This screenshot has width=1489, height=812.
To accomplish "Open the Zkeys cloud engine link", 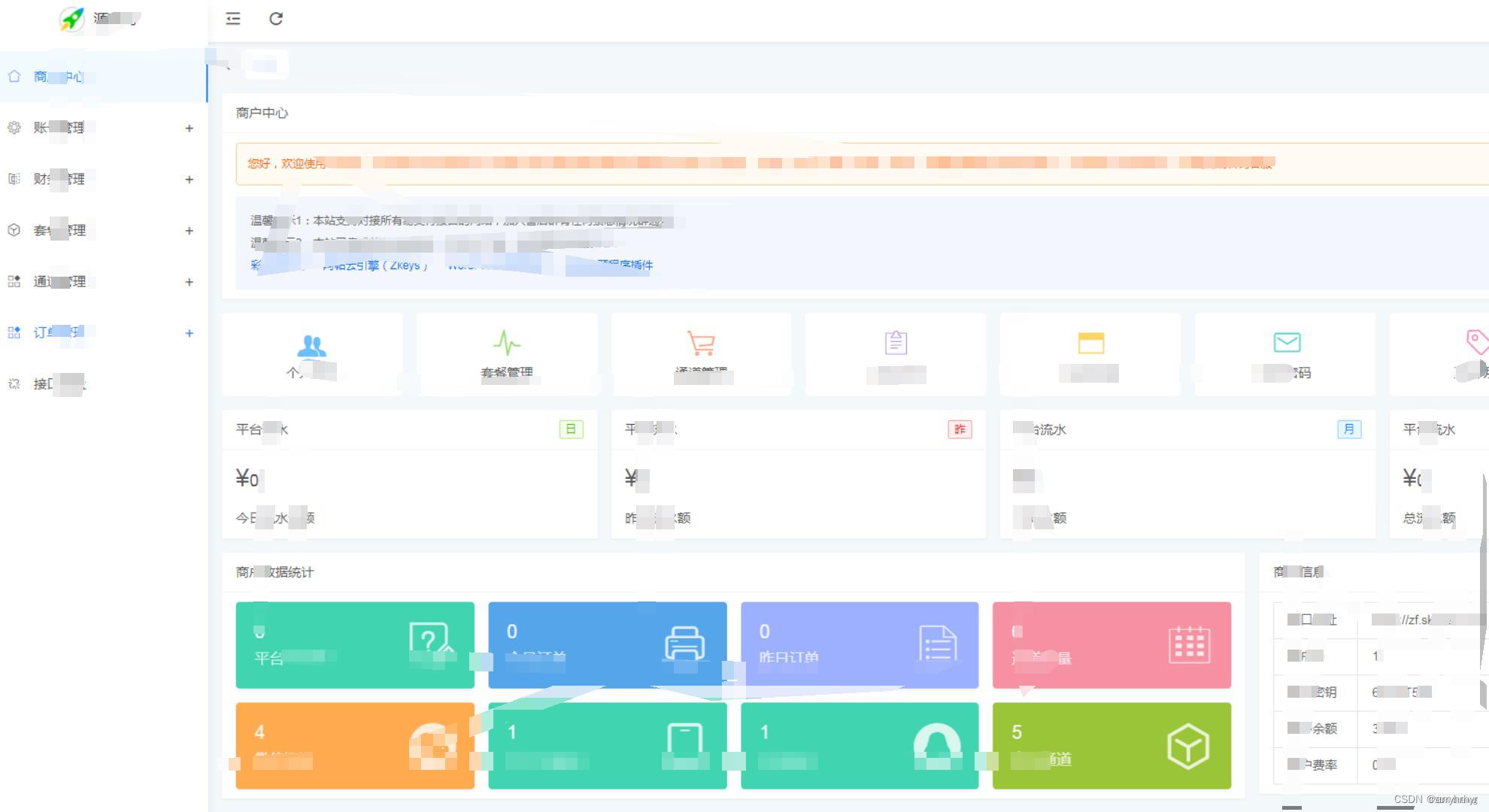I will click(x=375, y=265).
